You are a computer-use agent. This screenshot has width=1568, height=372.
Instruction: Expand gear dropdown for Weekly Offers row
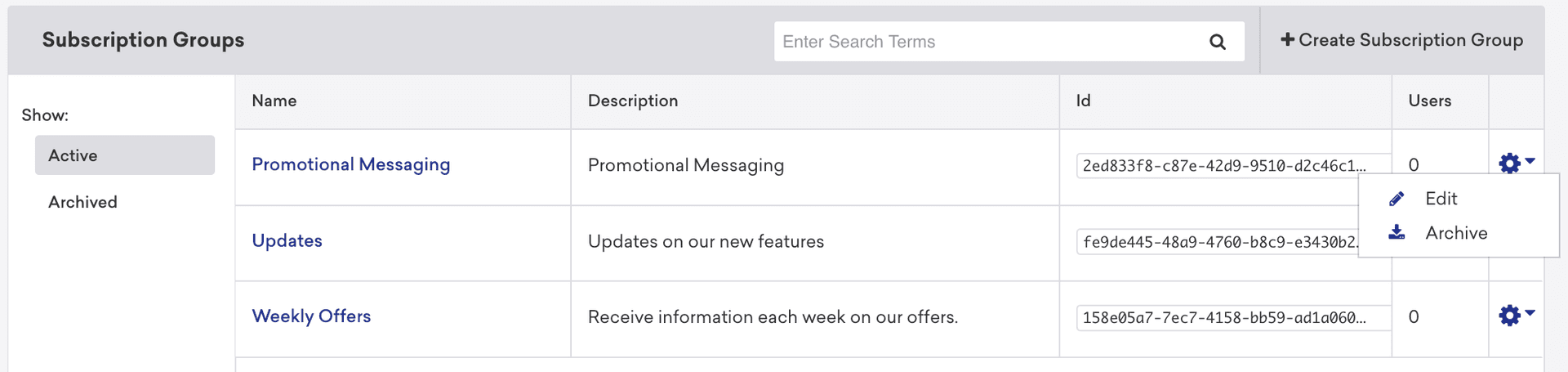(1516, 316)
